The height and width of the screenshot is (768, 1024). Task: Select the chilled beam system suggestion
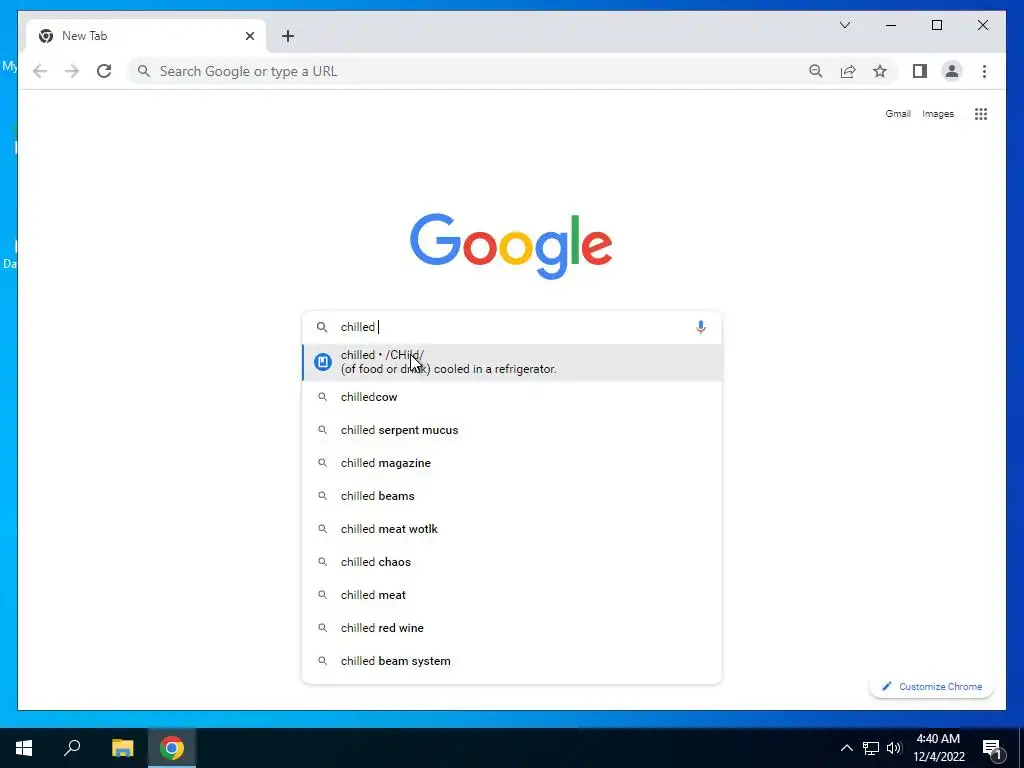coord(511,661)
